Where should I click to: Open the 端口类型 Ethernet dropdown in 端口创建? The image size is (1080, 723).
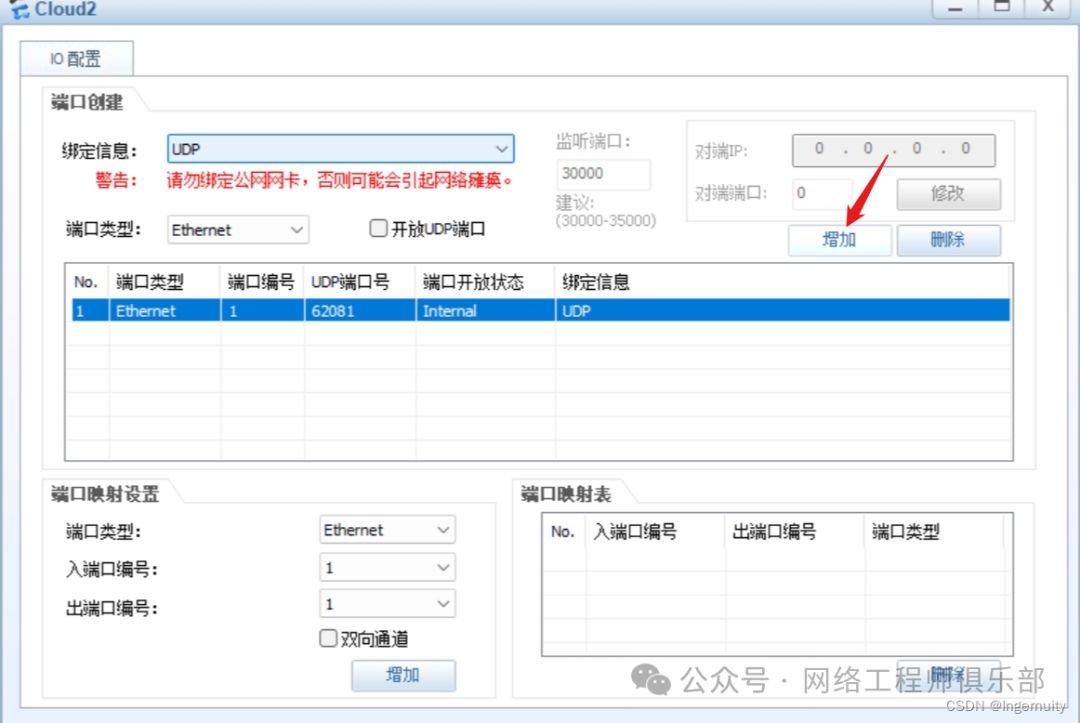click(238, 230)
